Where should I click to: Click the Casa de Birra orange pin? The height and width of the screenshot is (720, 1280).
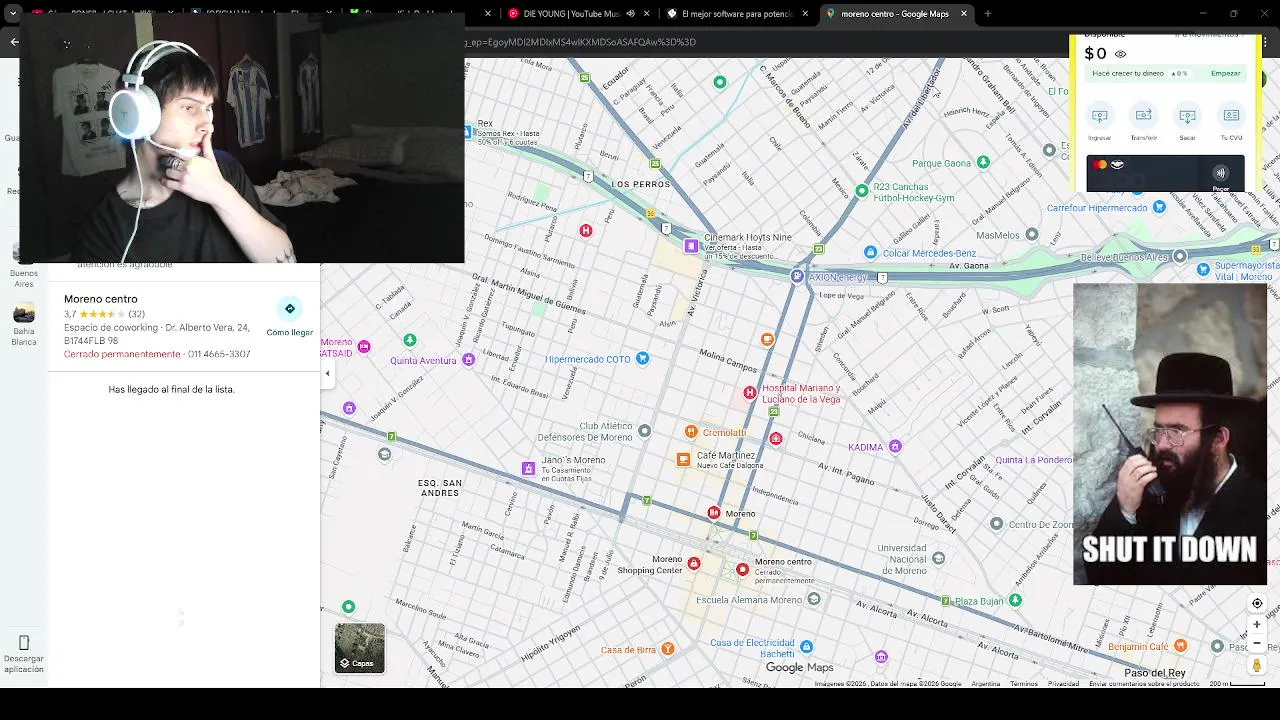(x=667, y=648)
